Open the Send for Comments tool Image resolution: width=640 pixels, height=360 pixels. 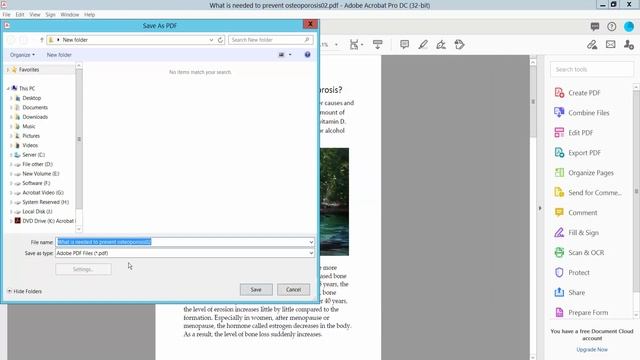pyautogui.click(x=588, y=193)
